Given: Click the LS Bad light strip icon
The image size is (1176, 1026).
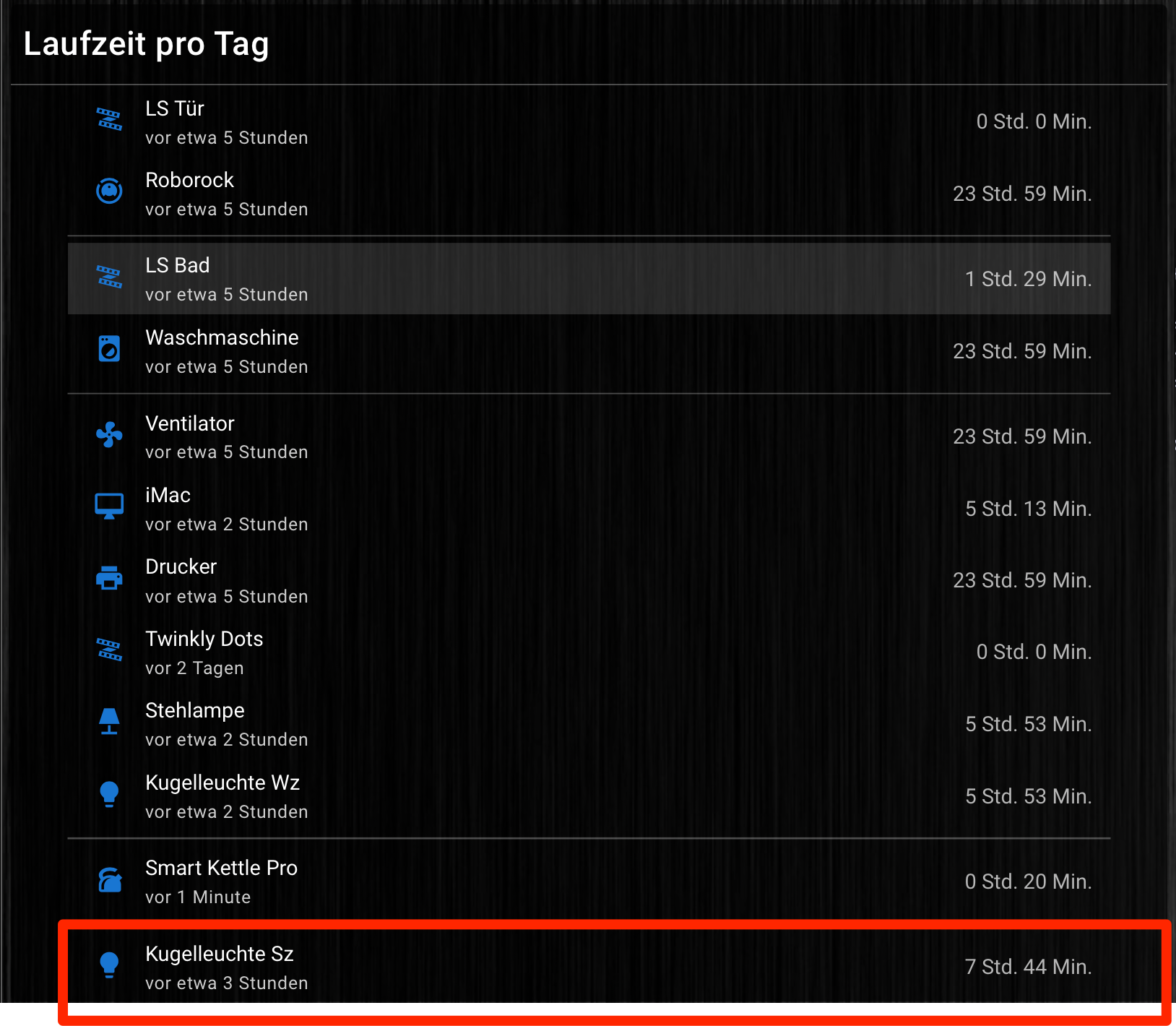Looking at the screenshot, I should [x=109, y=277].
